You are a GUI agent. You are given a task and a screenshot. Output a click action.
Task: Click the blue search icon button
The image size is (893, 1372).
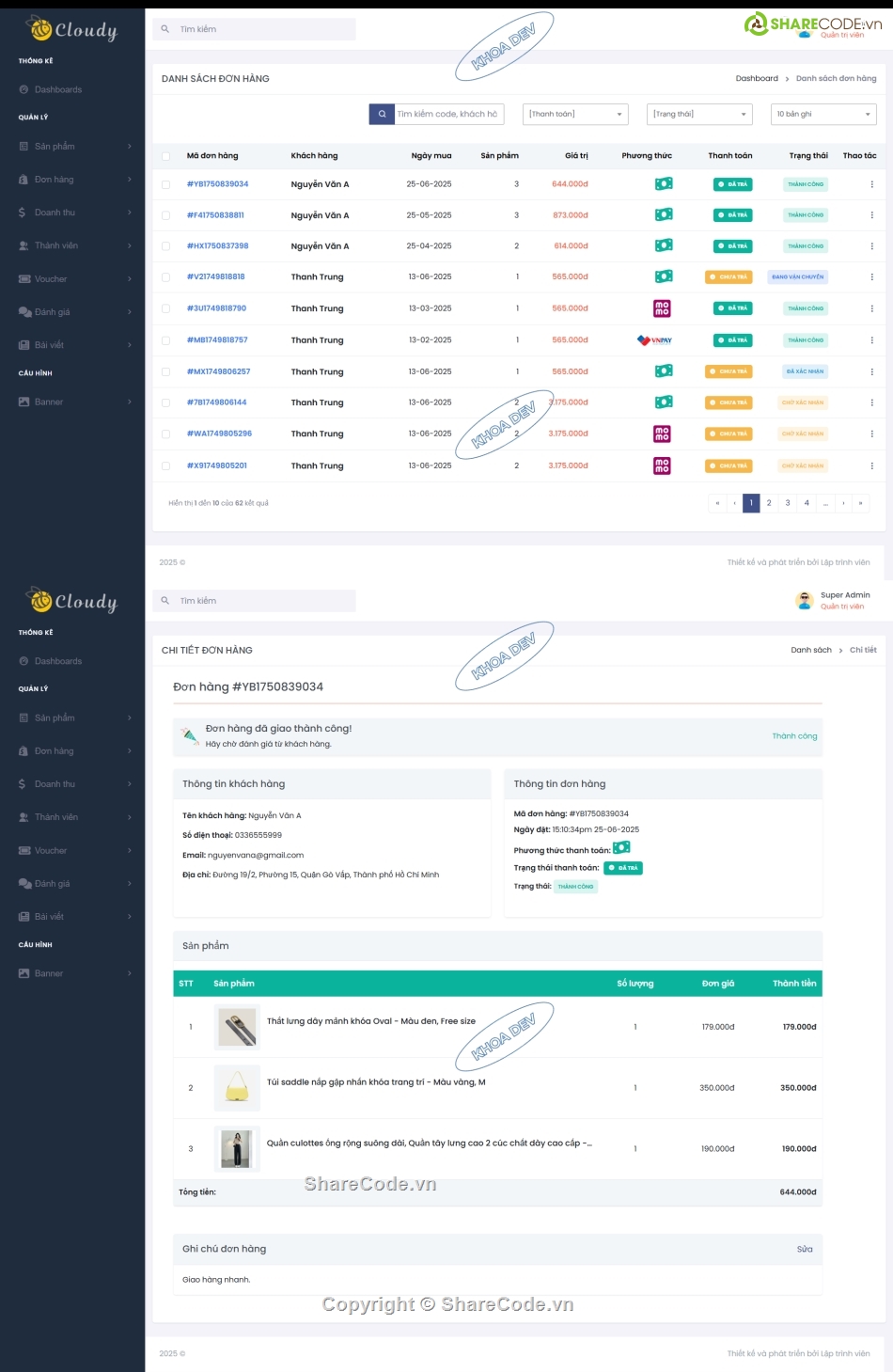[382, 114]
